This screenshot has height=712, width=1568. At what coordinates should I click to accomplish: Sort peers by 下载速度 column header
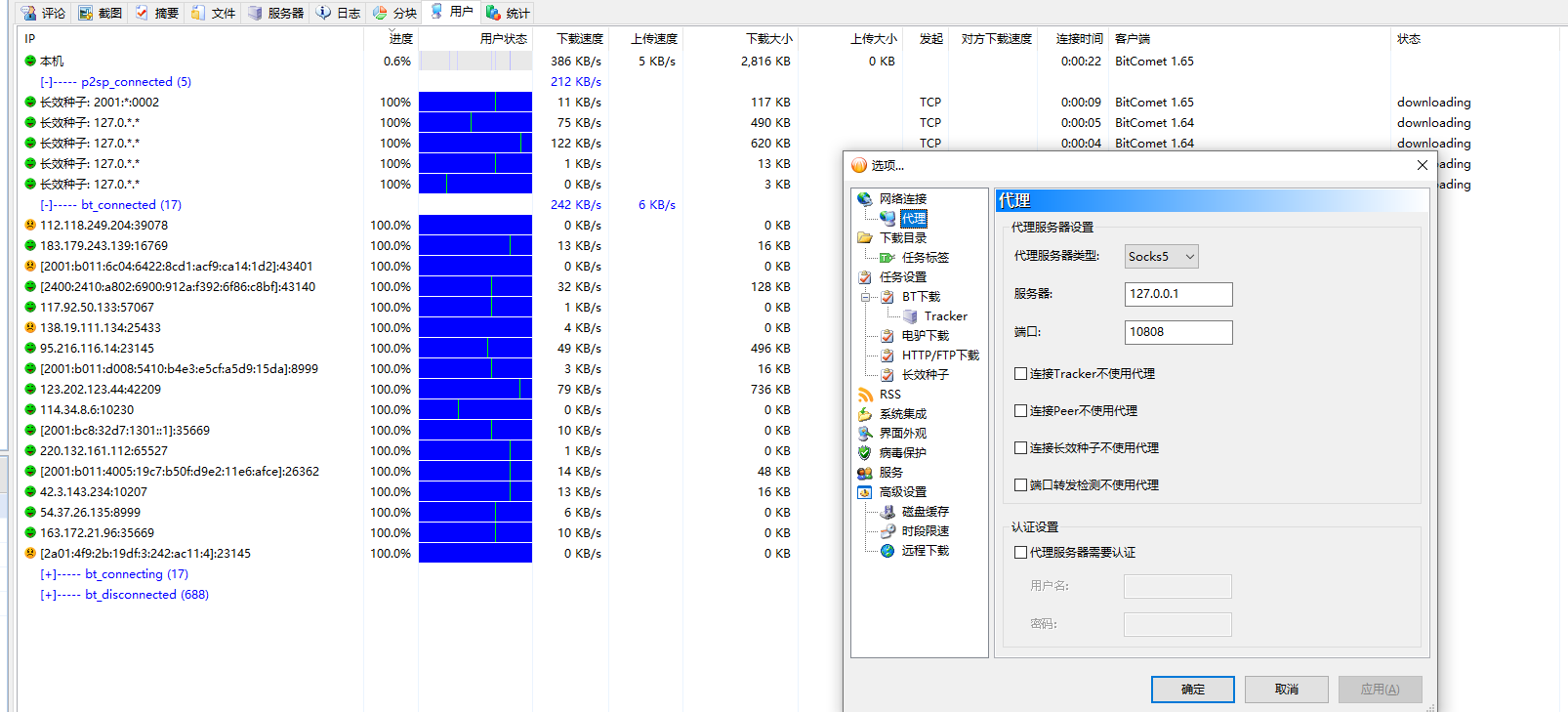pyautogui.click(x=571, y=39)
